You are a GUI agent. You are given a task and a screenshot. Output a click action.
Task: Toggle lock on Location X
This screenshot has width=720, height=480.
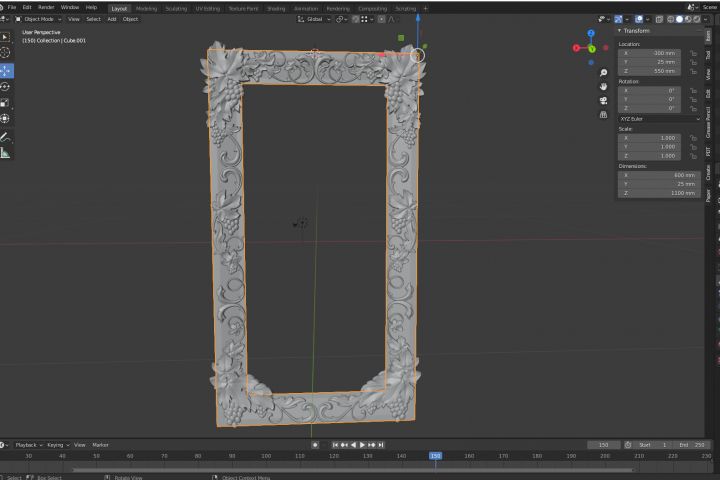coord(694,52)
